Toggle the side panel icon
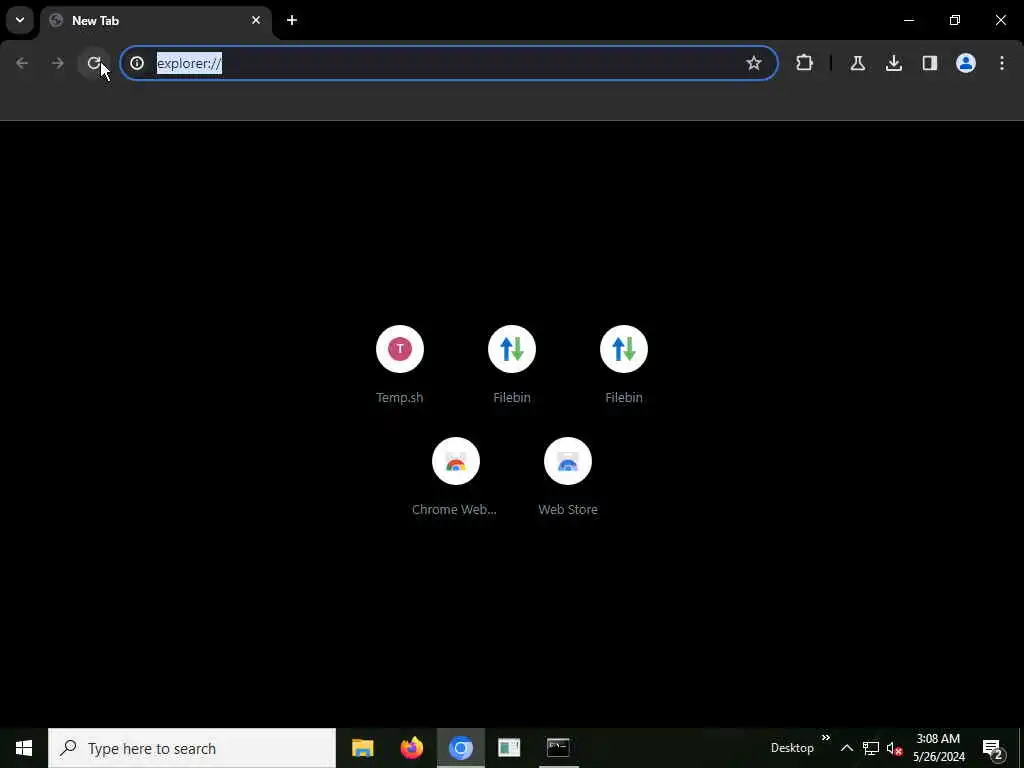The height and width of the screenshot is (768, 1024). (x=930, y=63)
